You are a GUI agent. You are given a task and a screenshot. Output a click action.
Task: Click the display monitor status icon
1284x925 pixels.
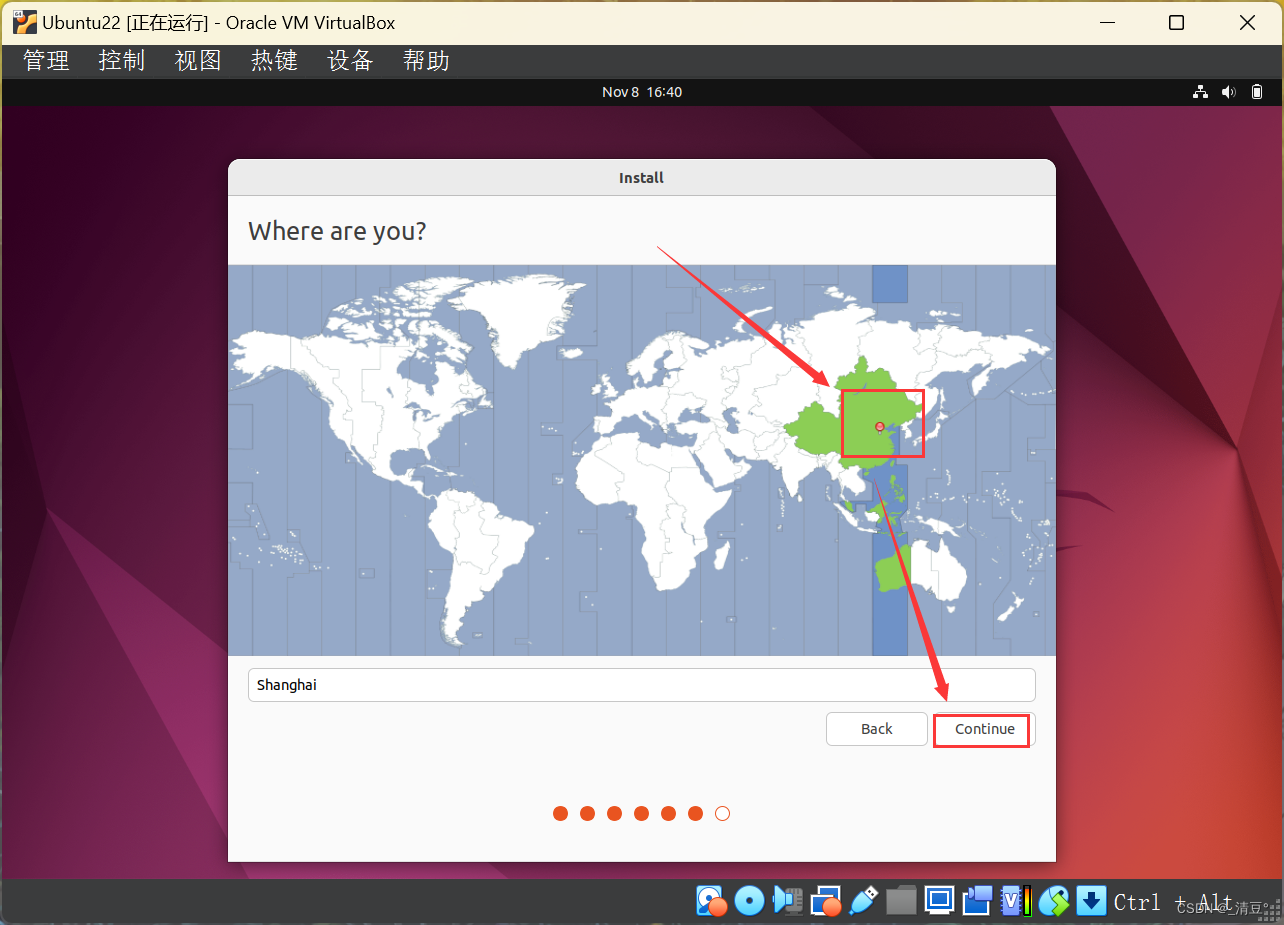[939, 901]
